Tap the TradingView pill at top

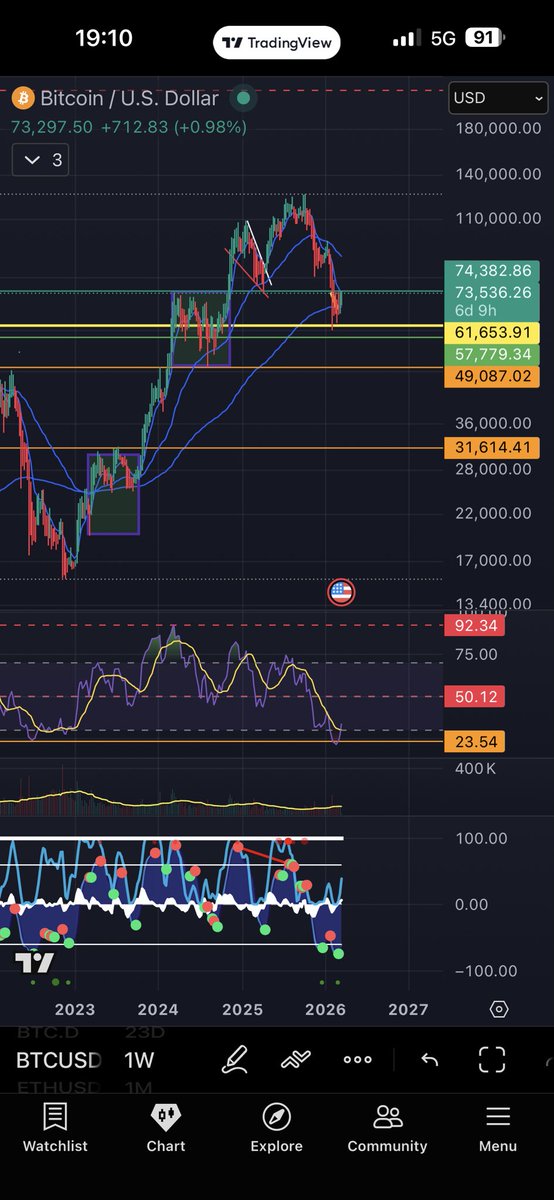[277, 43]
